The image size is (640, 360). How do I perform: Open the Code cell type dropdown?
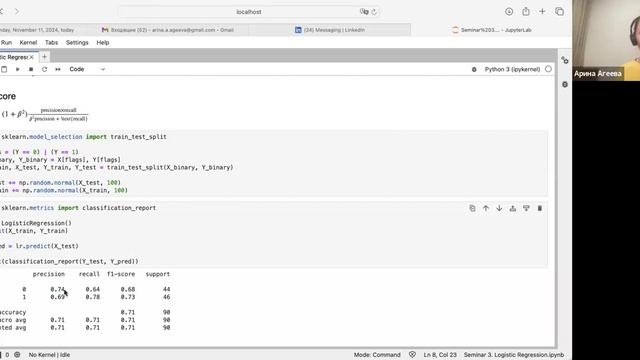(x=87, y=69)
